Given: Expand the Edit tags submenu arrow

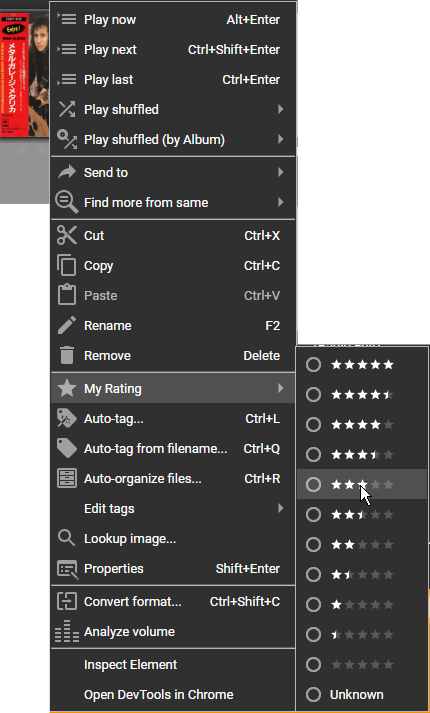Looking at the screenshot, I should point(280,508).
